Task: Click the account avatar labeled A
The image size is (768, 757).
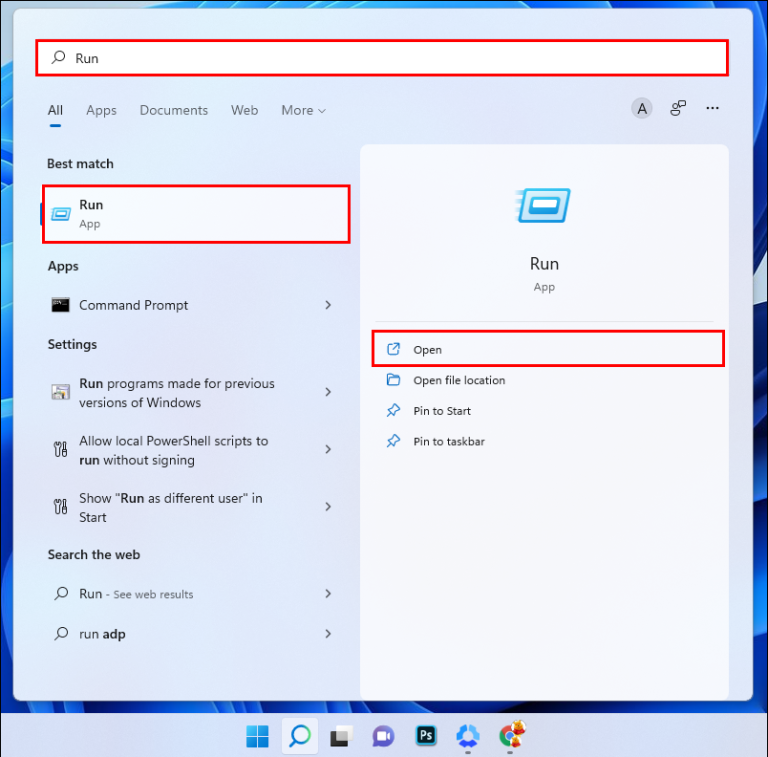Action: pyautogui.click(x=641, y=108)
